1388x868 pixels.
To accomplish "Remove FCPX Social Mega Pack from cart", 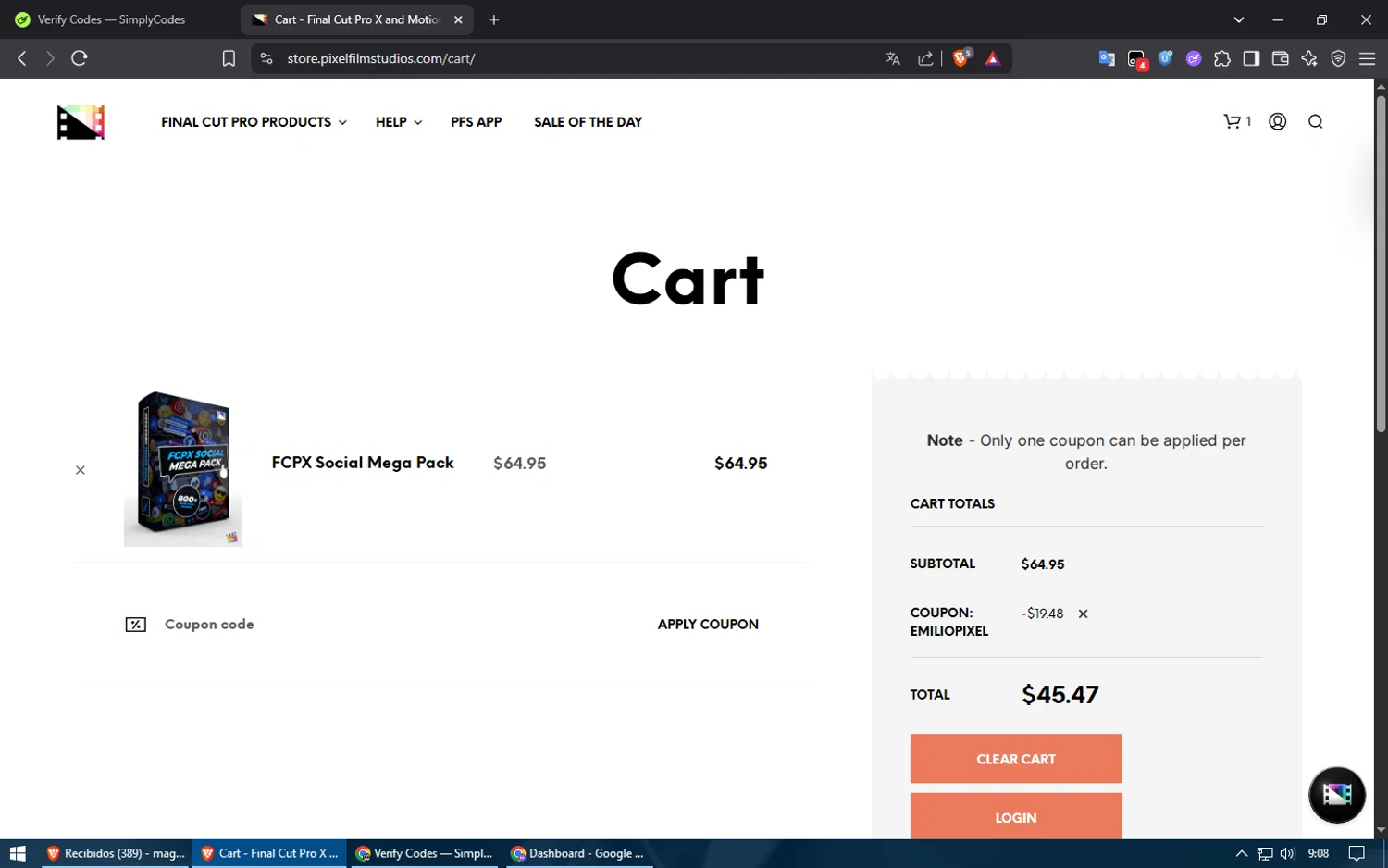I will coord(81,470).
